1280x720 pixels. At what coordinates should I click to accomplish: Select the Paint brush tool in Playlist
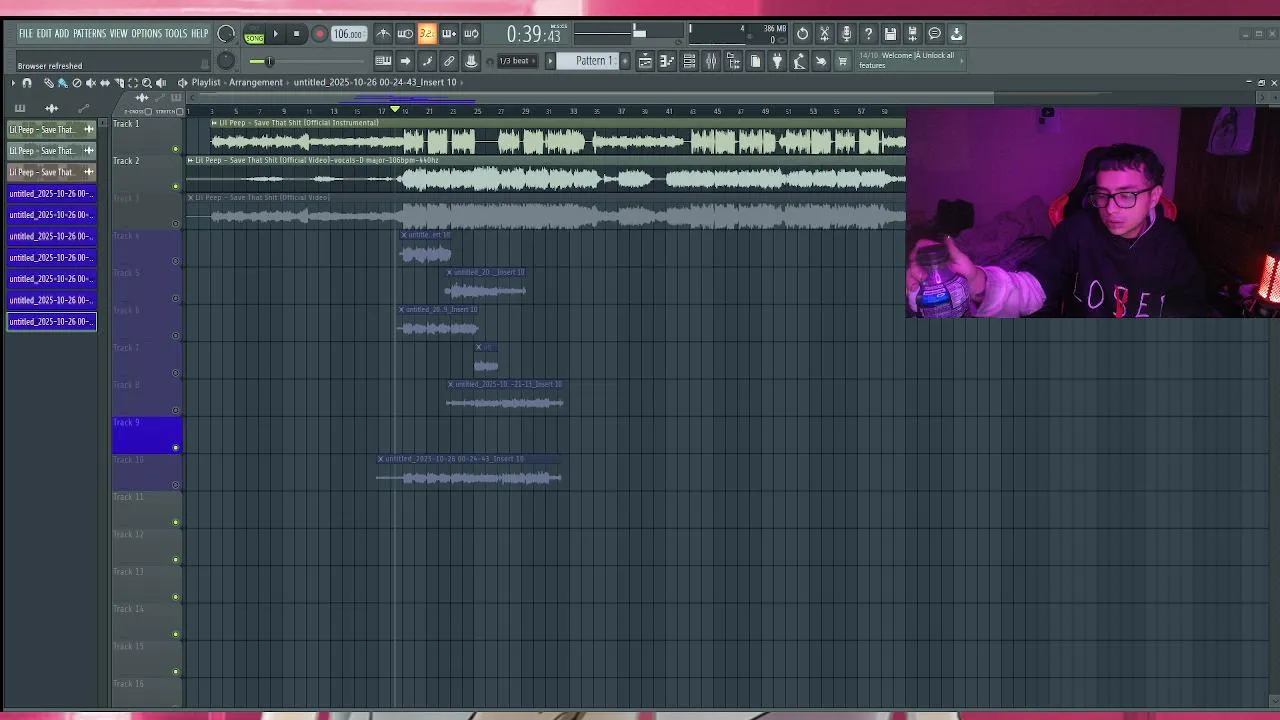pyautogui.click(x=63, y=83)
